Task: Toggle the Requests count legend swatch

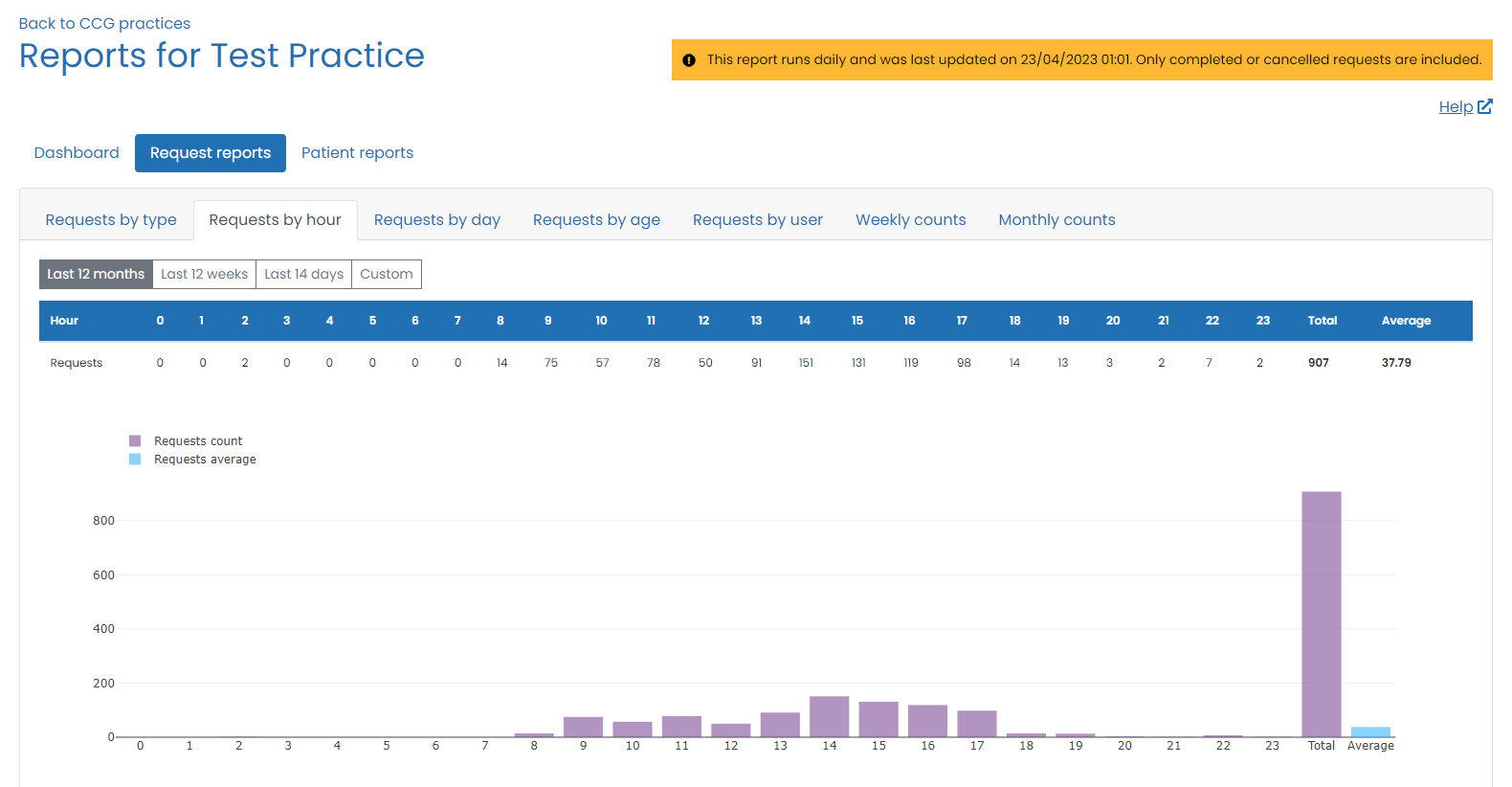Action: pyautogui.click(x=135, y=441)
